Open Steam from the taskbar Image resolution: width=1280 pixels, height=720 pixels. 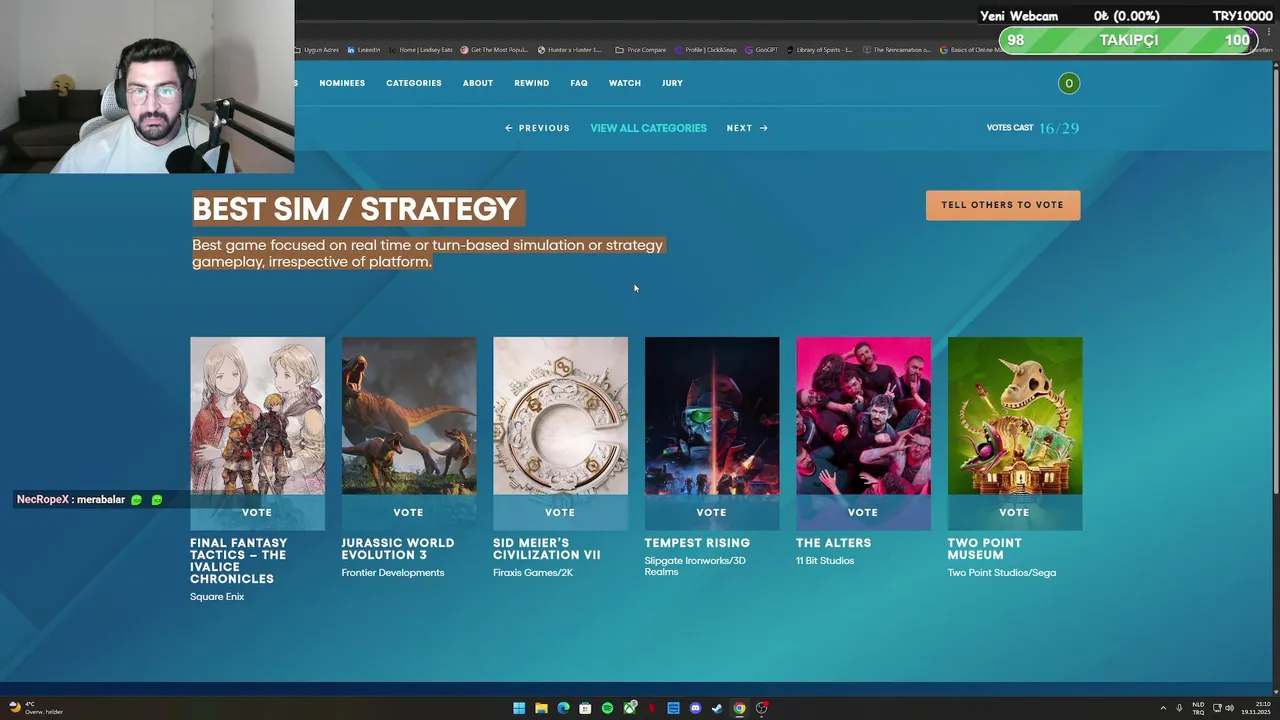pos(717,708)
